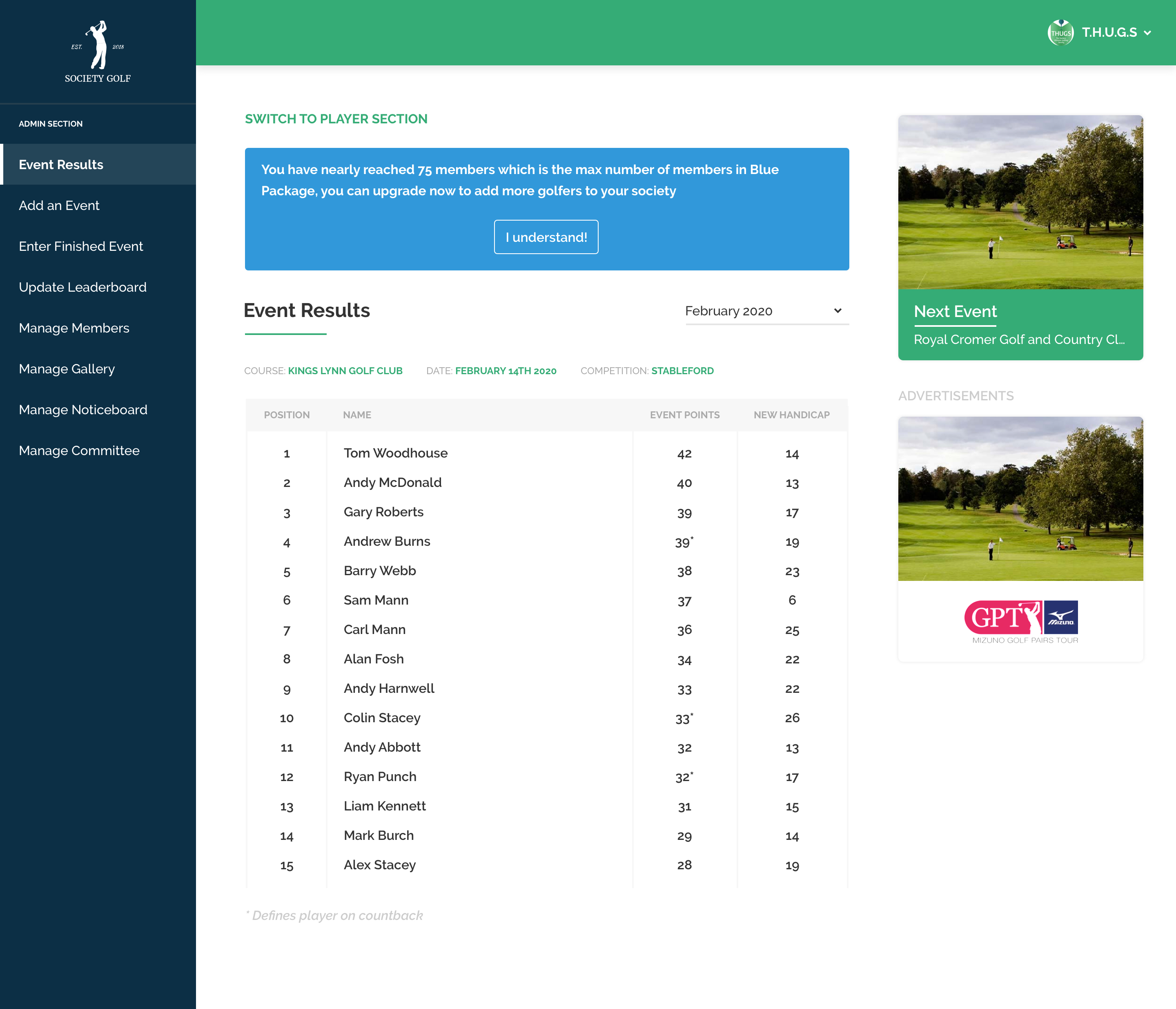Open Add an Event menu item
This screenshot has width=1176, height=1009.
click(x=59, y=205)
